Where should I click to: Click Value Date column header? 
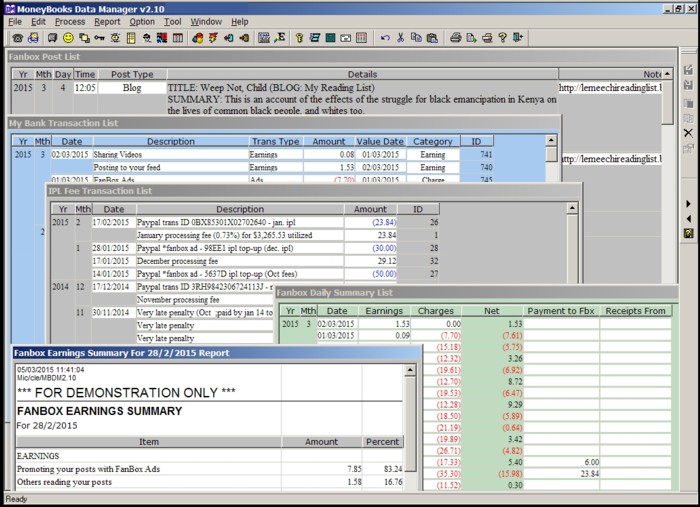pyautogui.click(x=380, y=141)
